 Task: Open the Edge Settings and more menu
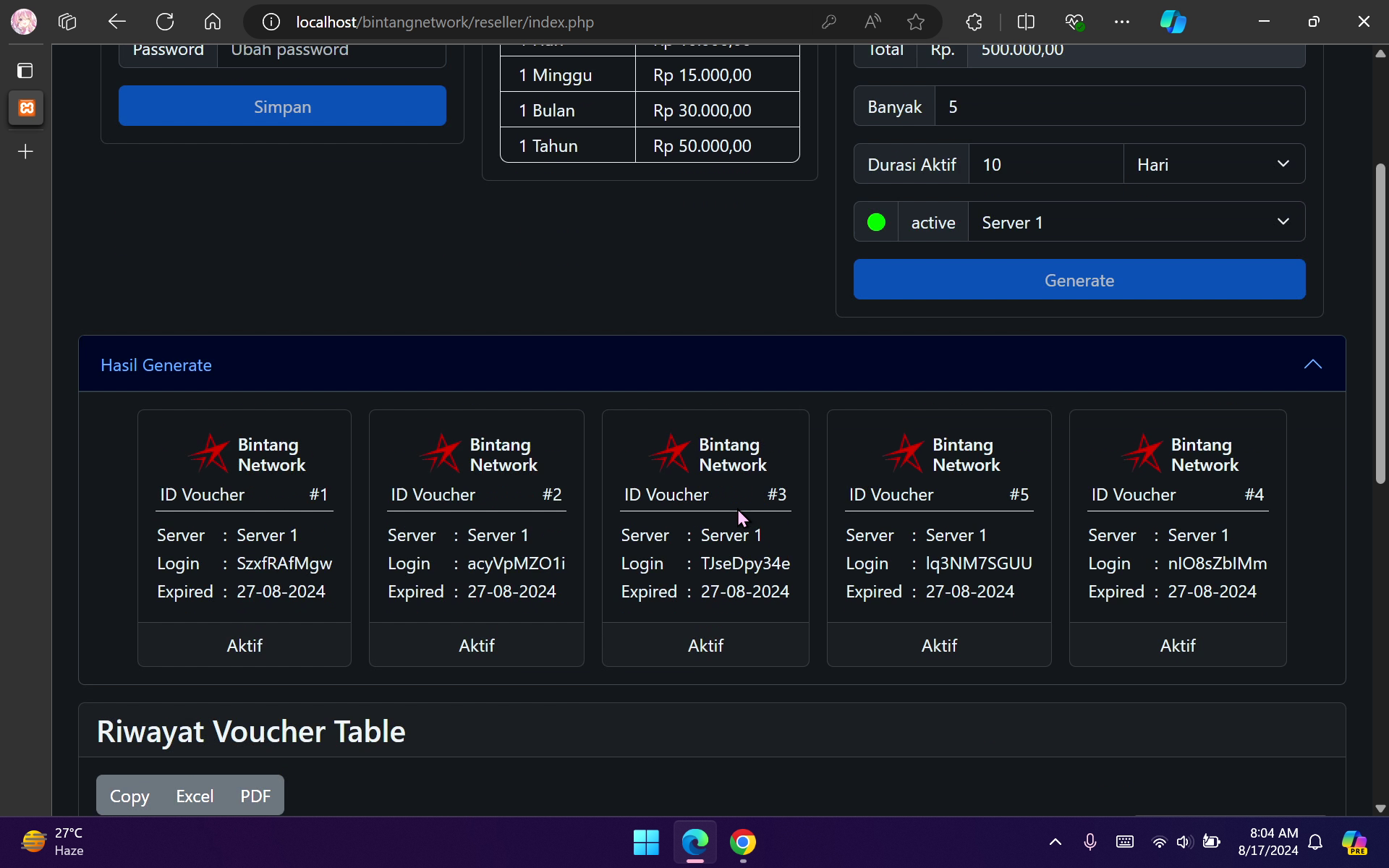tap(1122, 22)
